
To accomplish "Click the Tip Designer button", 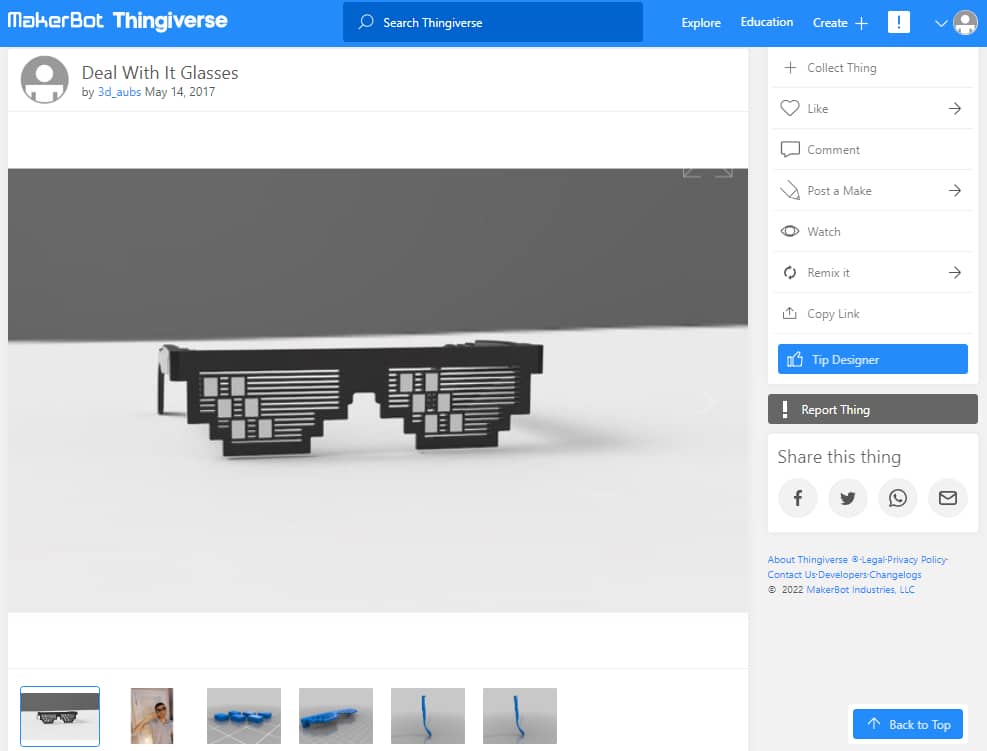I will (872, 359).
